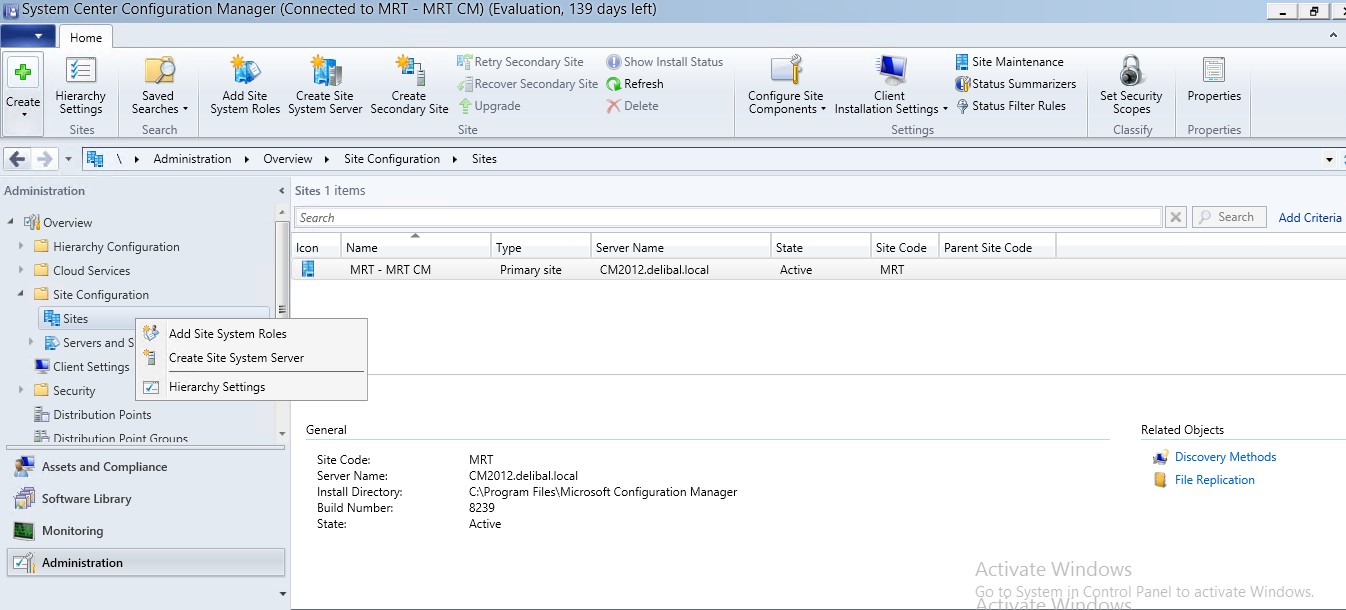Select the Home ribbon tab
The width and height of the screenshot is (1346, 610).
[x=86, y=38]
